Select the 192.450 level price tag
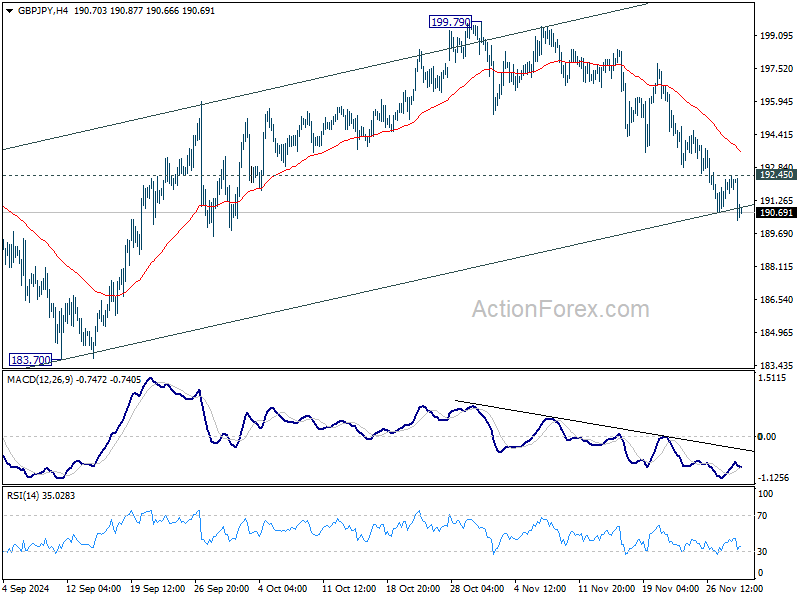This screenshot has height=600, width=800. tap(776, 175)
